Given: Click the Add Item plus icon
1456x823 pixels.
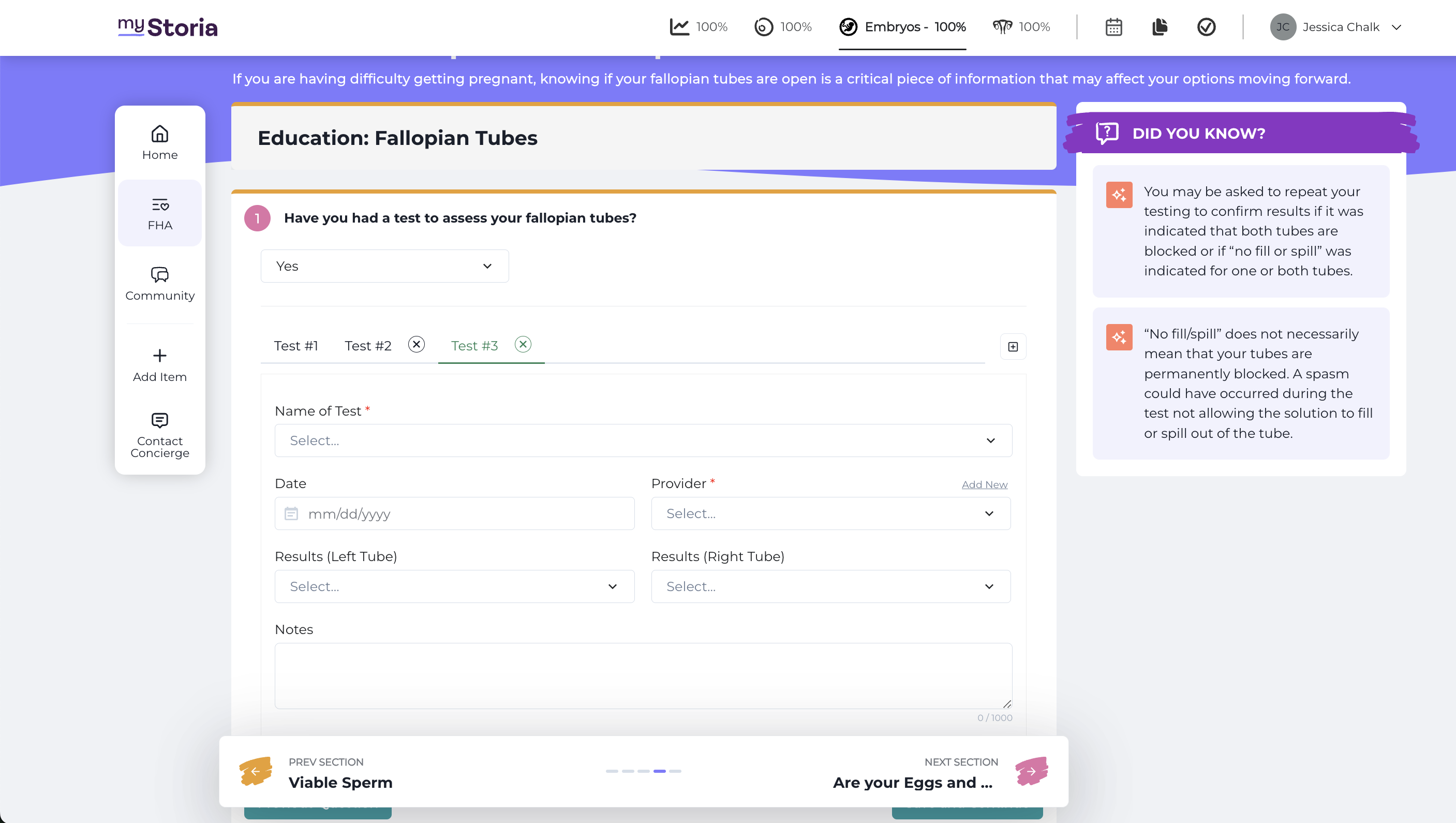Looking at the screenshot, I should 160,356.
